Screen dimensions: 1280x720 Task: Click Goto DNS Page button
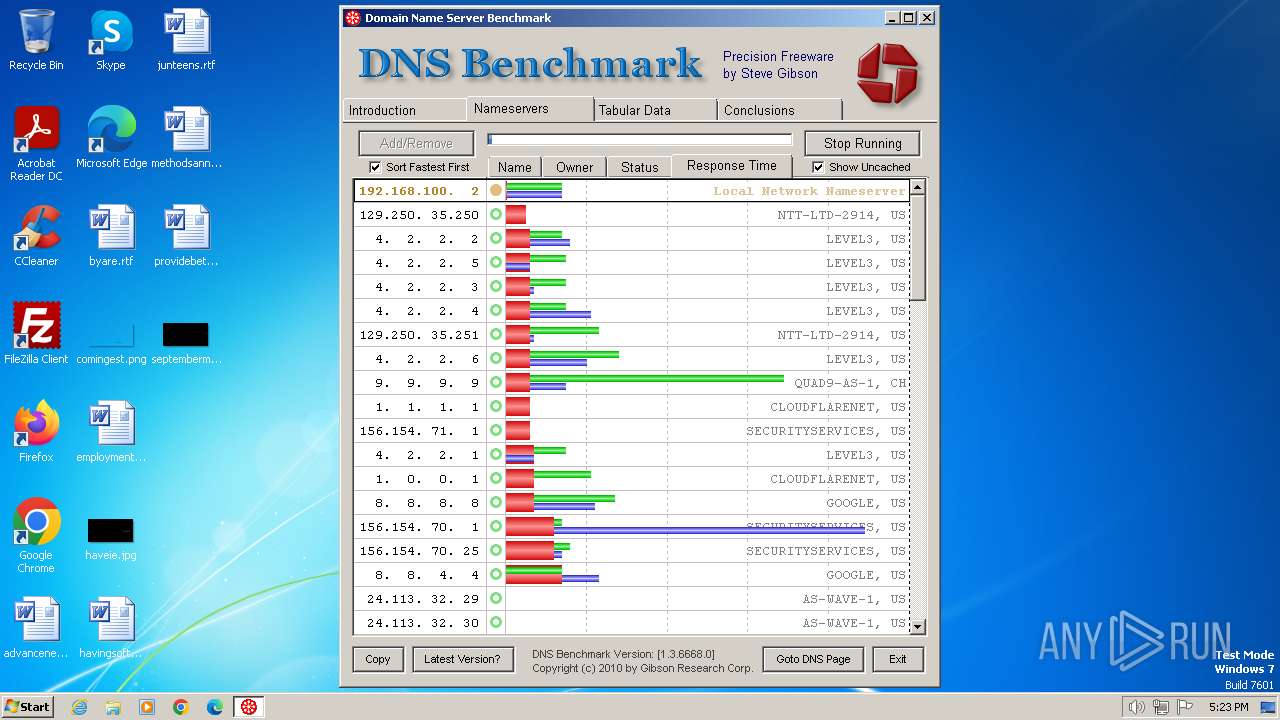tap(813, 659)
